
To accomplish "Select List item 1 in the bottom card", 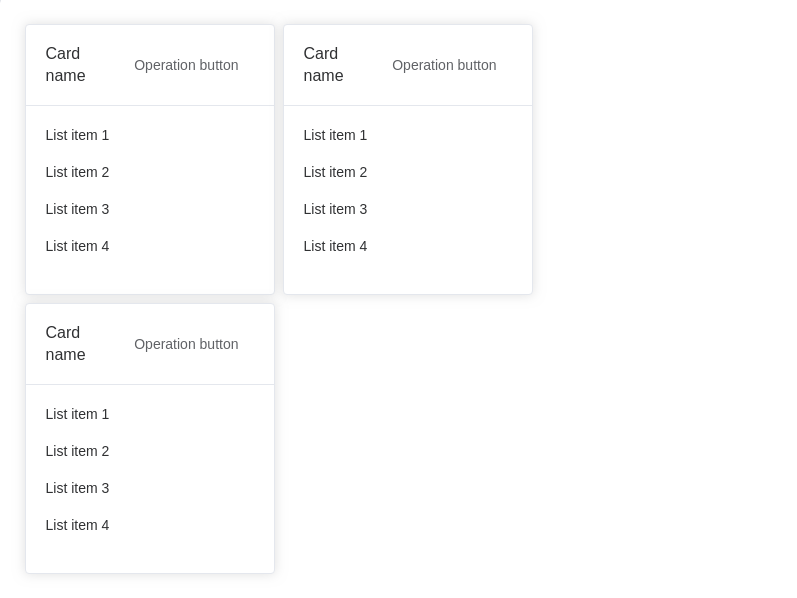I will (x=77, y=414).
